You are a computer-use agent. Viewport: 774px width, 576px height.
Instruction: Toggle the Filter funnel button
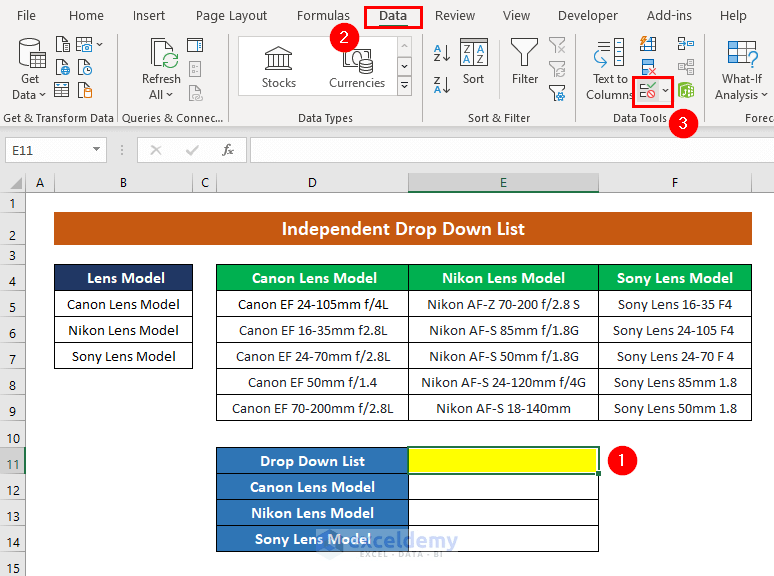524,62
